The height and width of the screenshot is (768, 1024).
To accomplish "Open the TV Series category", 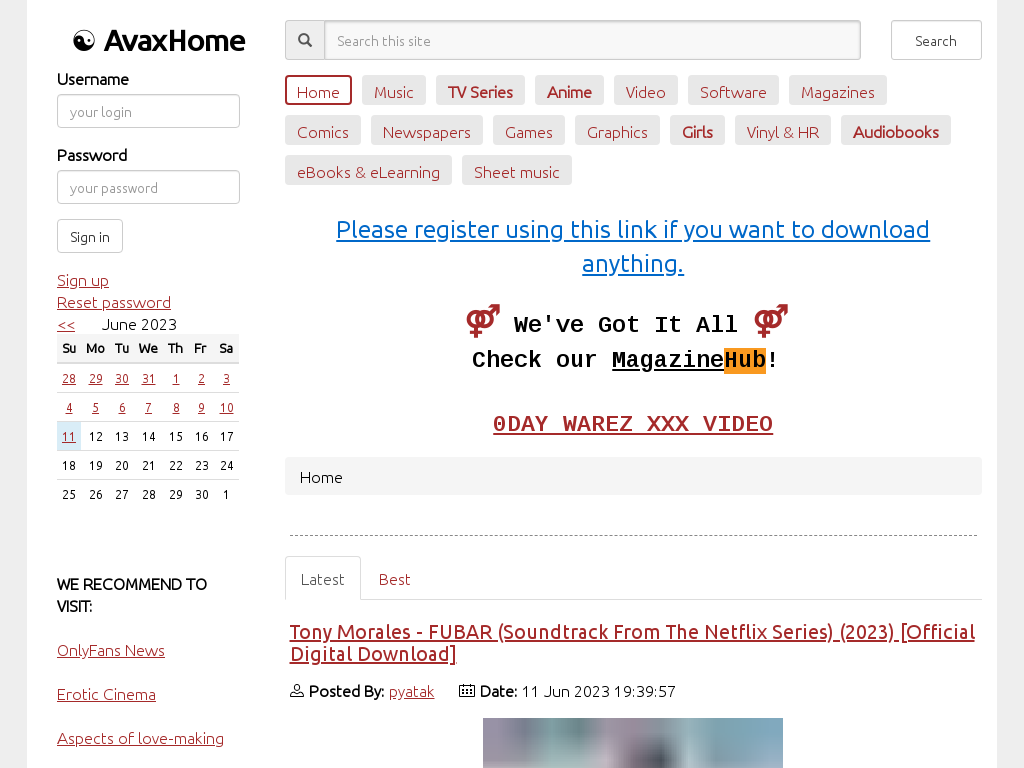I will [x=481, y=91].
